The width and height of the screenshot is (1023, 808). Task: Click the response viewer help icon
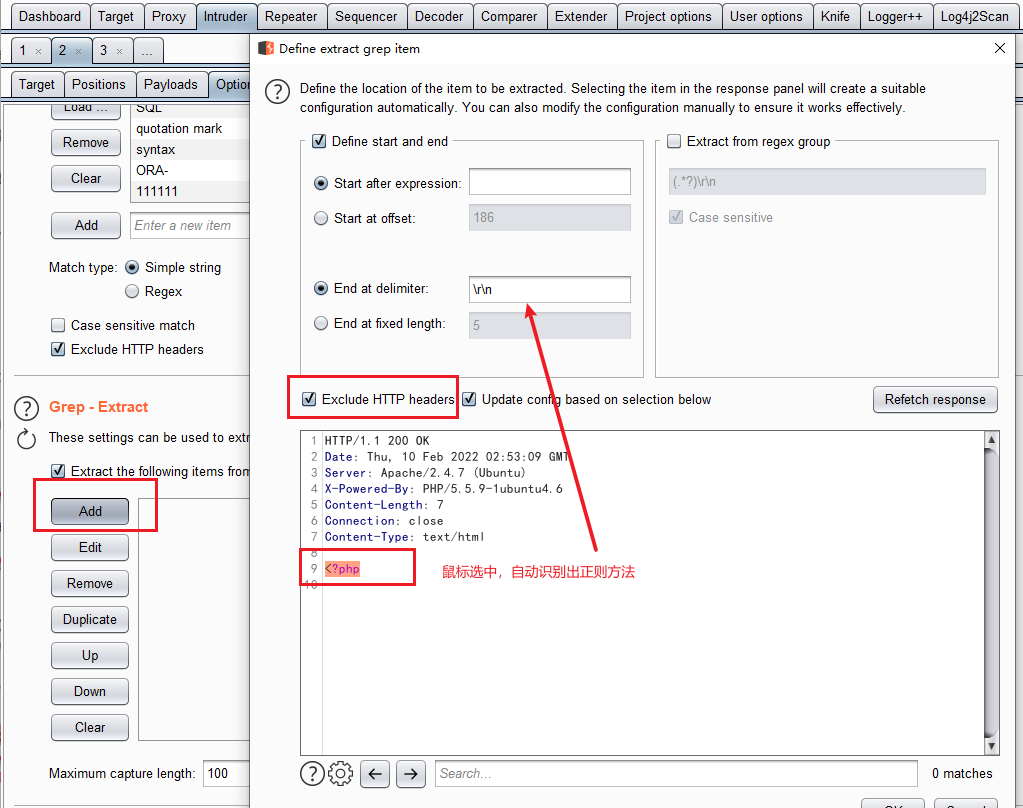(x=313, y=773)
